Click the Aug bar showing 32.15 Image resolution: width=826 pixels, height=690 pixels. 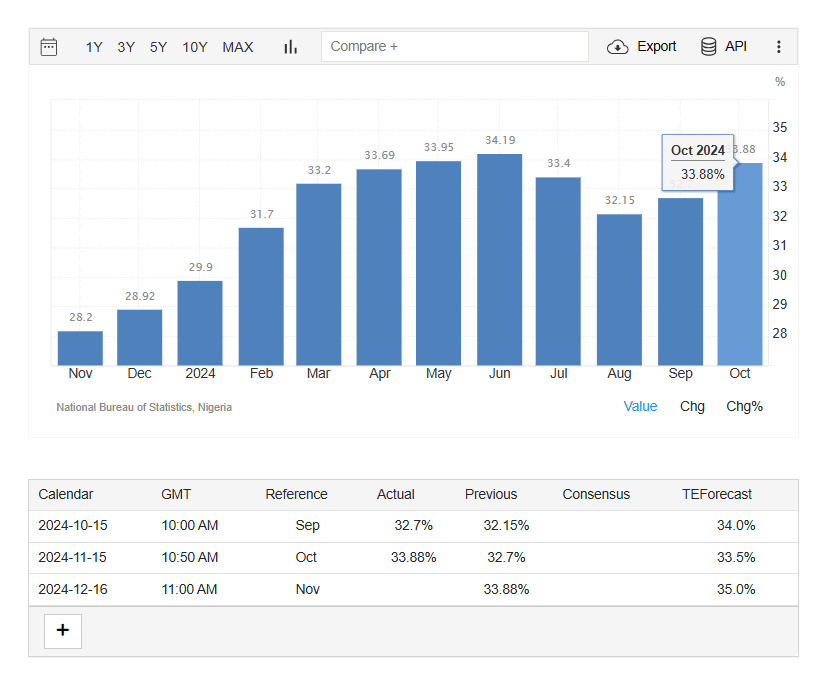620,290
